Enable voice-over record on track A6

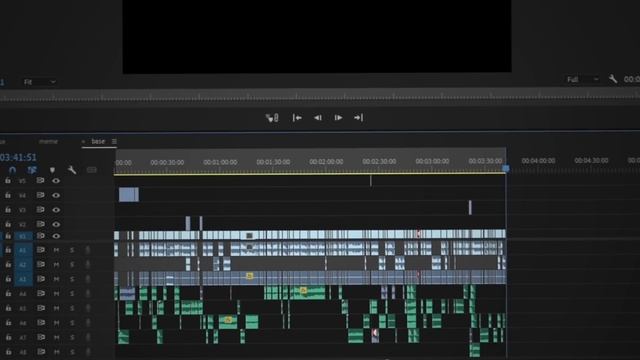tap(88, 322)
